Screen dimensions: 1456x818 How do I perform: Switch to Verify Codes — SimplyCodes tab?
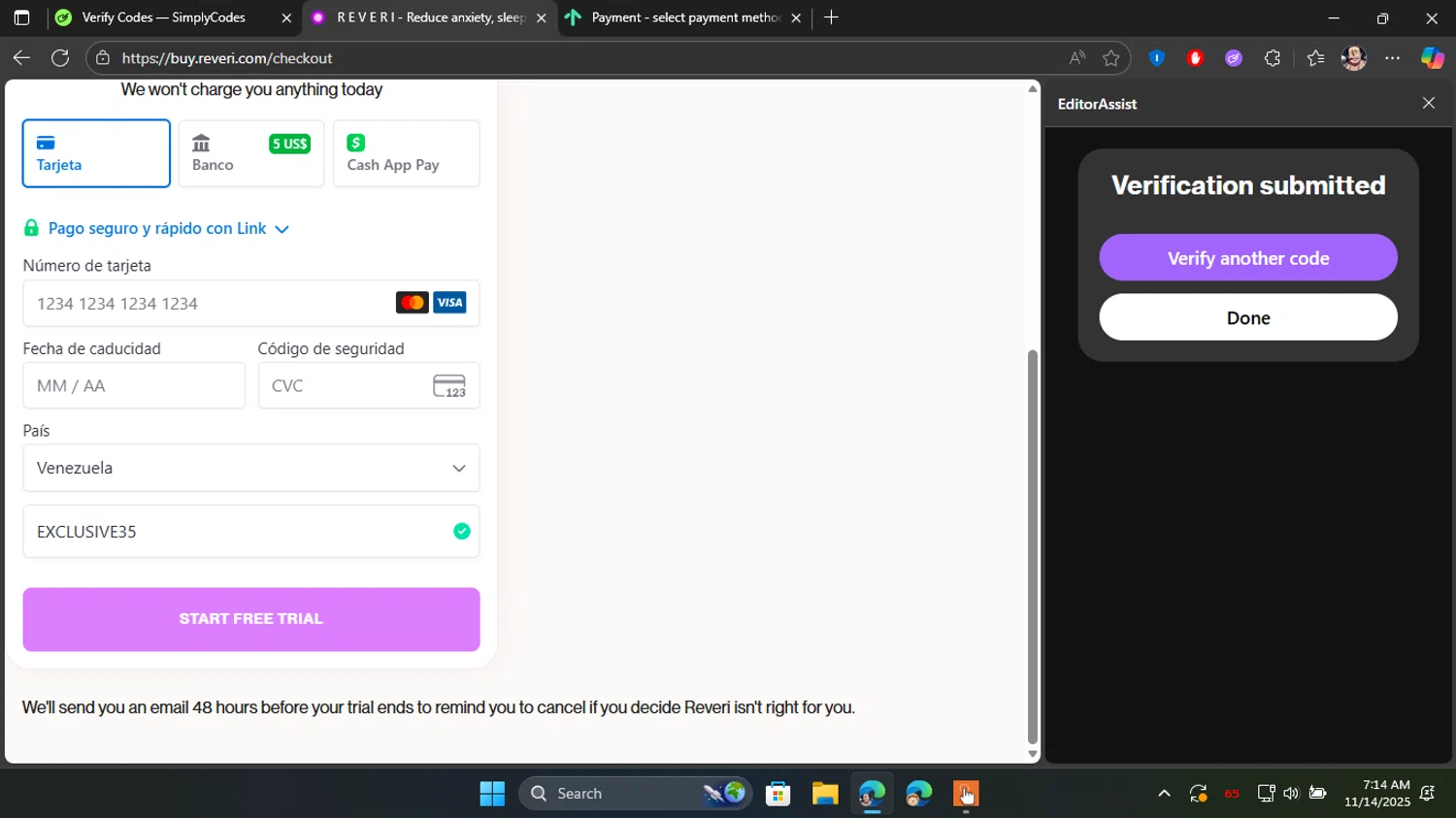163,17
